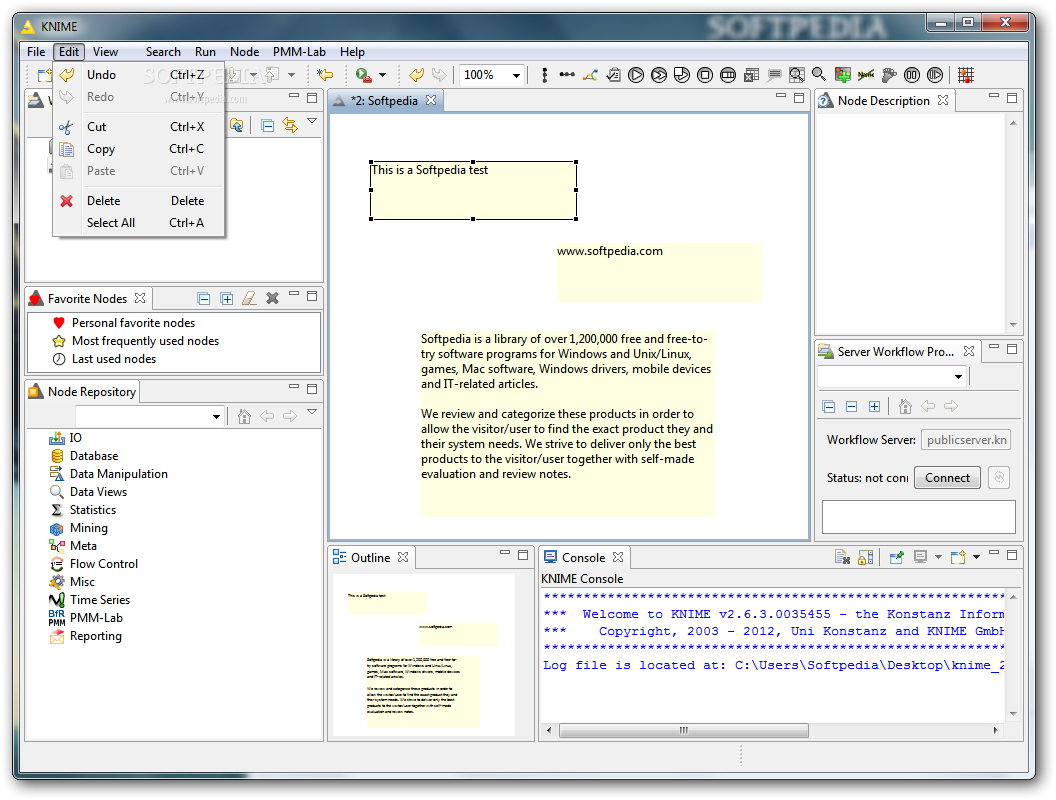This screenshot has width=1056, height=800.
Task: Toggle scroll lock icon in Console
Action: (865, 557)
